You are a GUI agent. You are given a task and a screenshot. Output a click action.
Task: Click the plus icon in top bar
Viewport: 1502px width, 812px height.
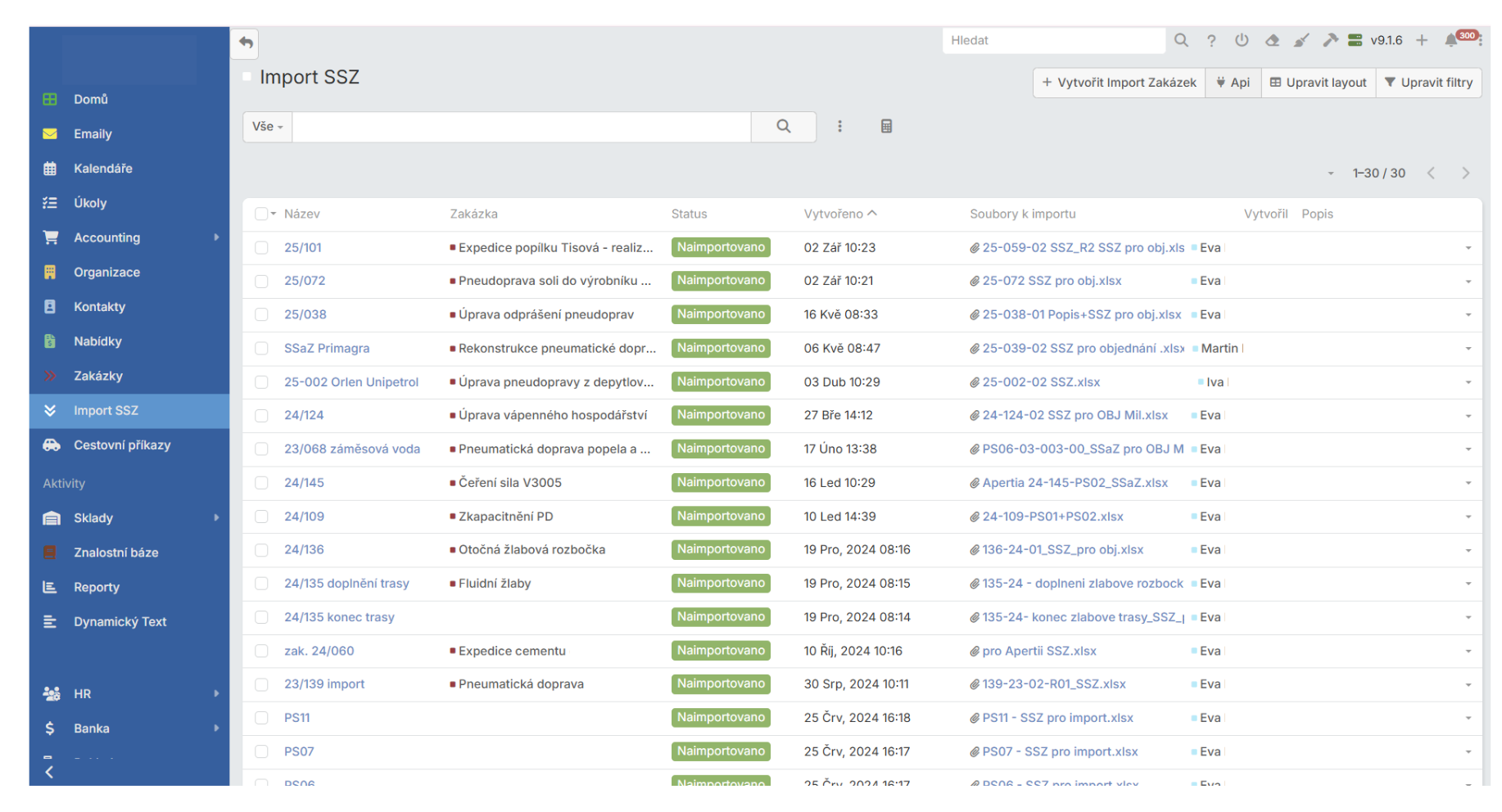1422,40
